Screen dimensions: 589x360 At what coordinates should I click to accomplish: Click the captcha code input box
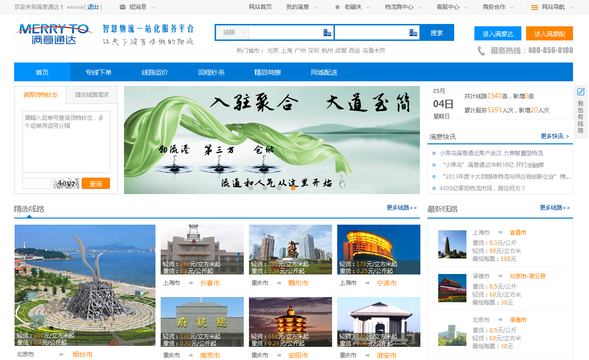[36, 183]
